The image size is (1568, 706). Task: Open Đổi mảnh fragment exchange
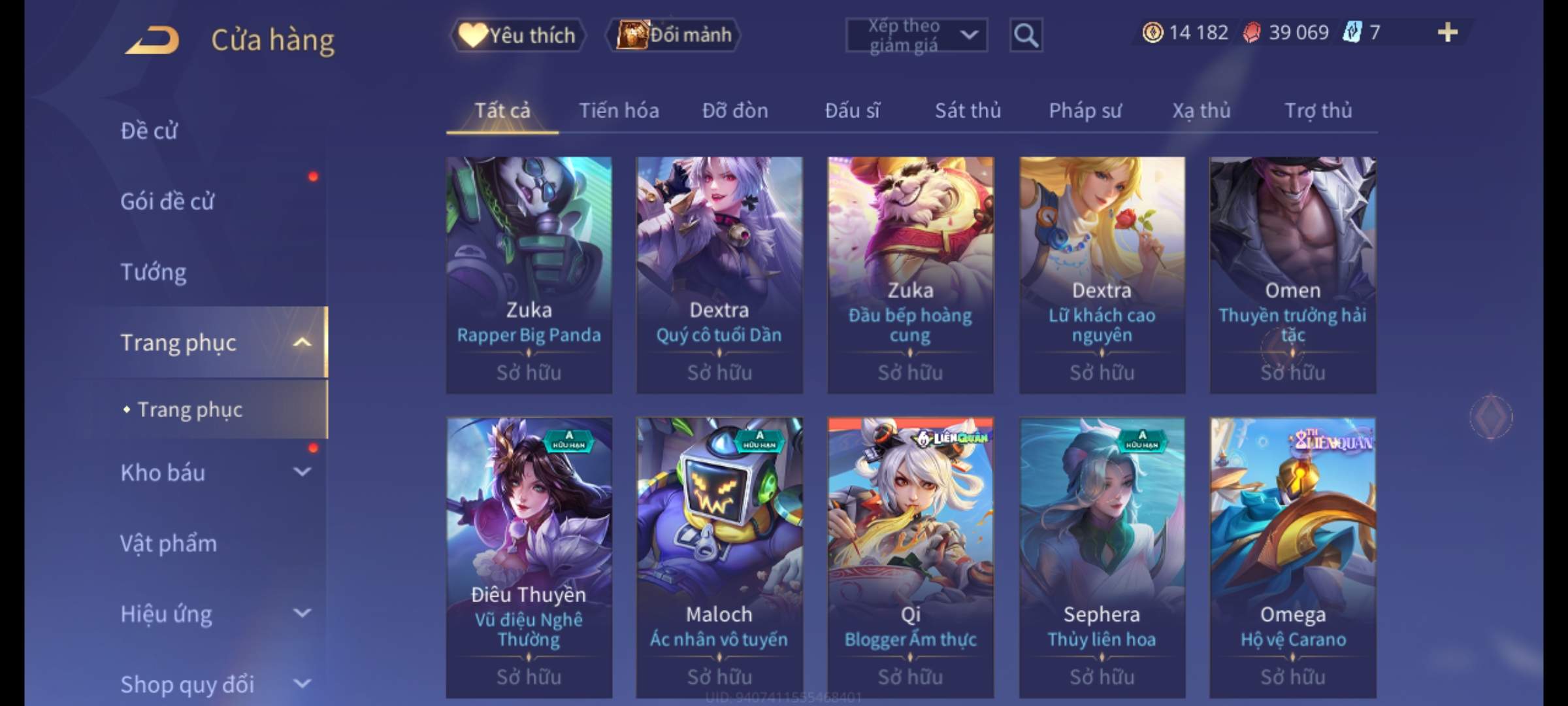pyautogui.click(x=674, y=35)
